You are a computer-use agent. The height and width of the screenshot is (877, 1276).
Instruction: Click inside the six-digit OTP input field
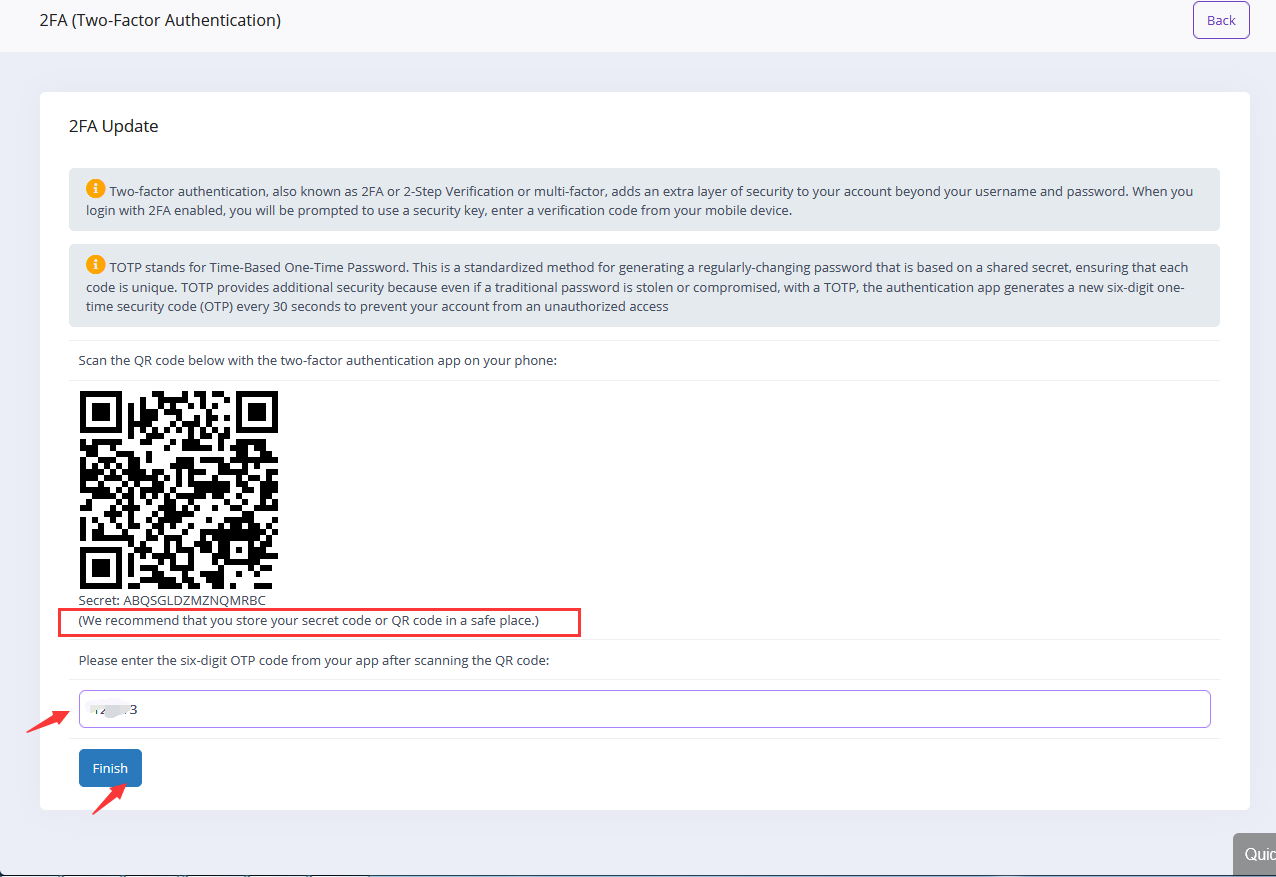(644, 708)
